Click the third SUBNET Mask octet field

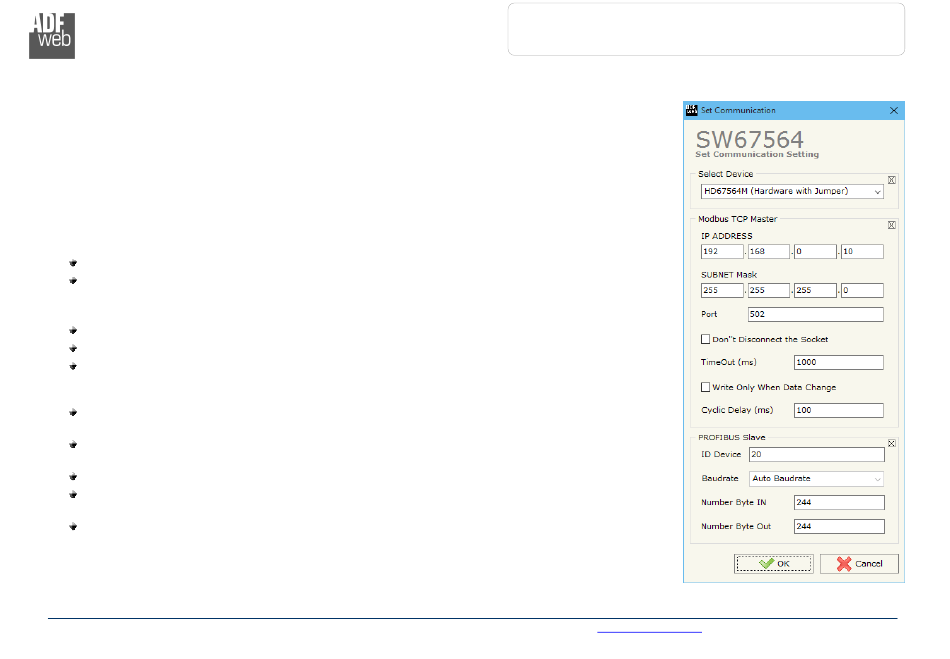click(x=815, y=291)
